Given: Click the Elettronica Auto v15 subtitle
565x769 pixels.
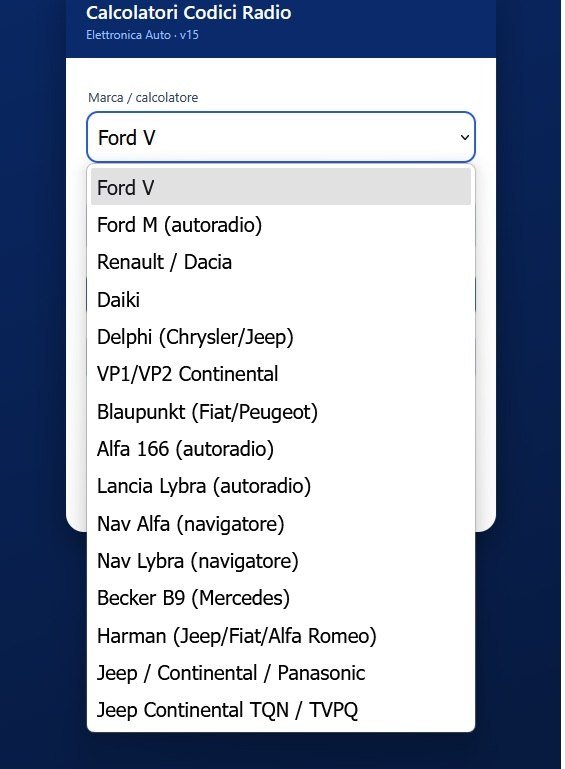Looking at the screenshot, I should 142,35.
